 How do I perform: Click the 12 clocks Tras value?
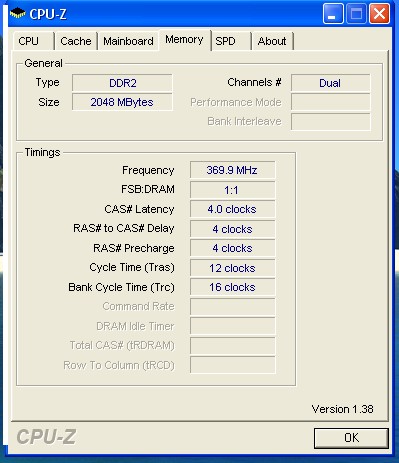[232, 268]
